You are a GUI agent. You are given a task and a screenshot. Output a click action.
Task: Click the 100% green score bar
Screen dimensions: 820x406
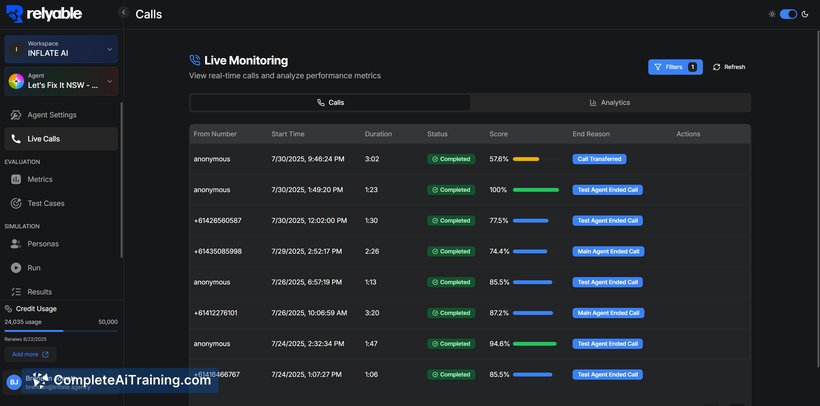pyautogui.click(x=536, y=190)
